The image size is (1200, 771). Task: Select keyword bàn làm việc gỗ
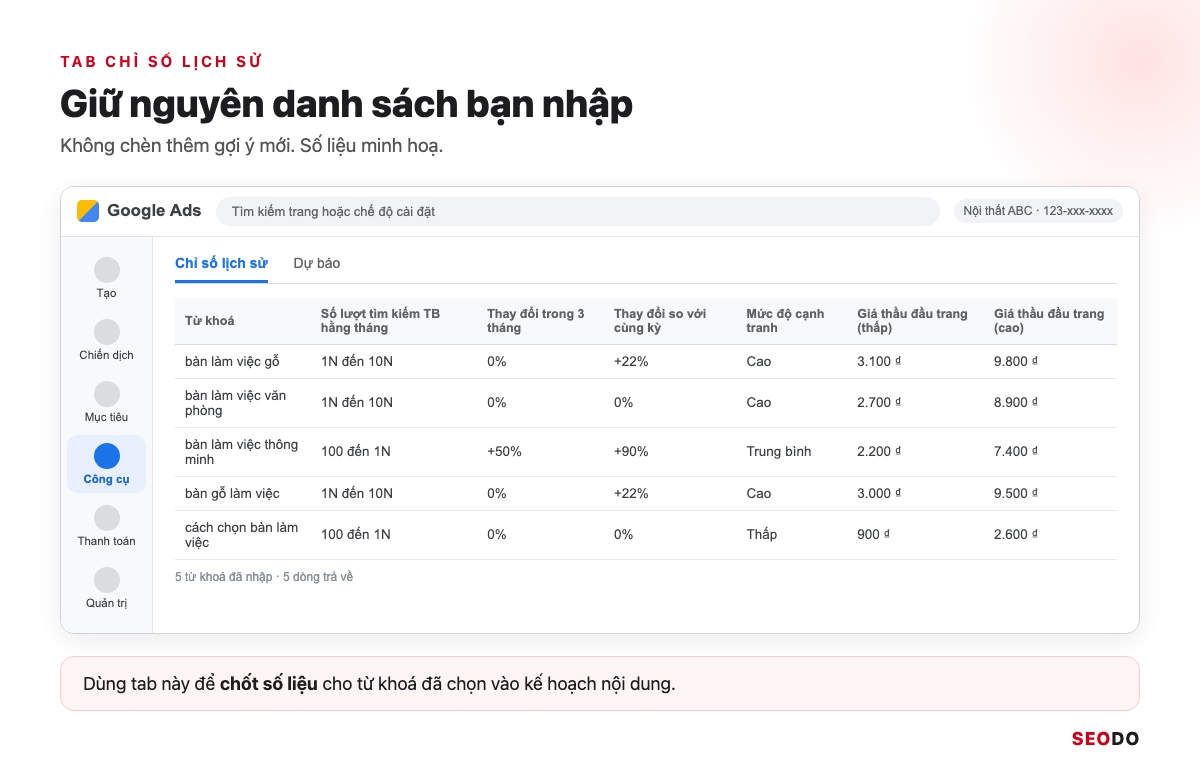point(232,362)
